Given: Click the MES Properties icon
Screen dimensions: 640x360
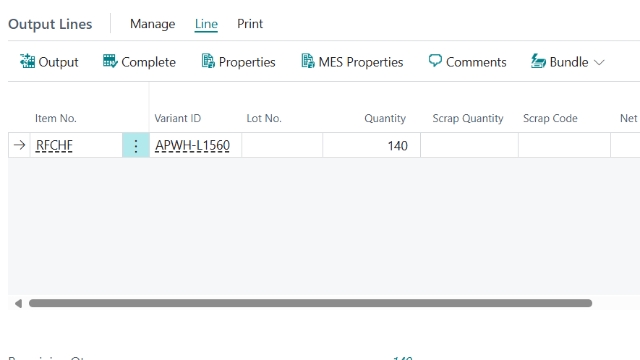Looking at the screenshot, I should pyautogui.click(x=308, y=61).
